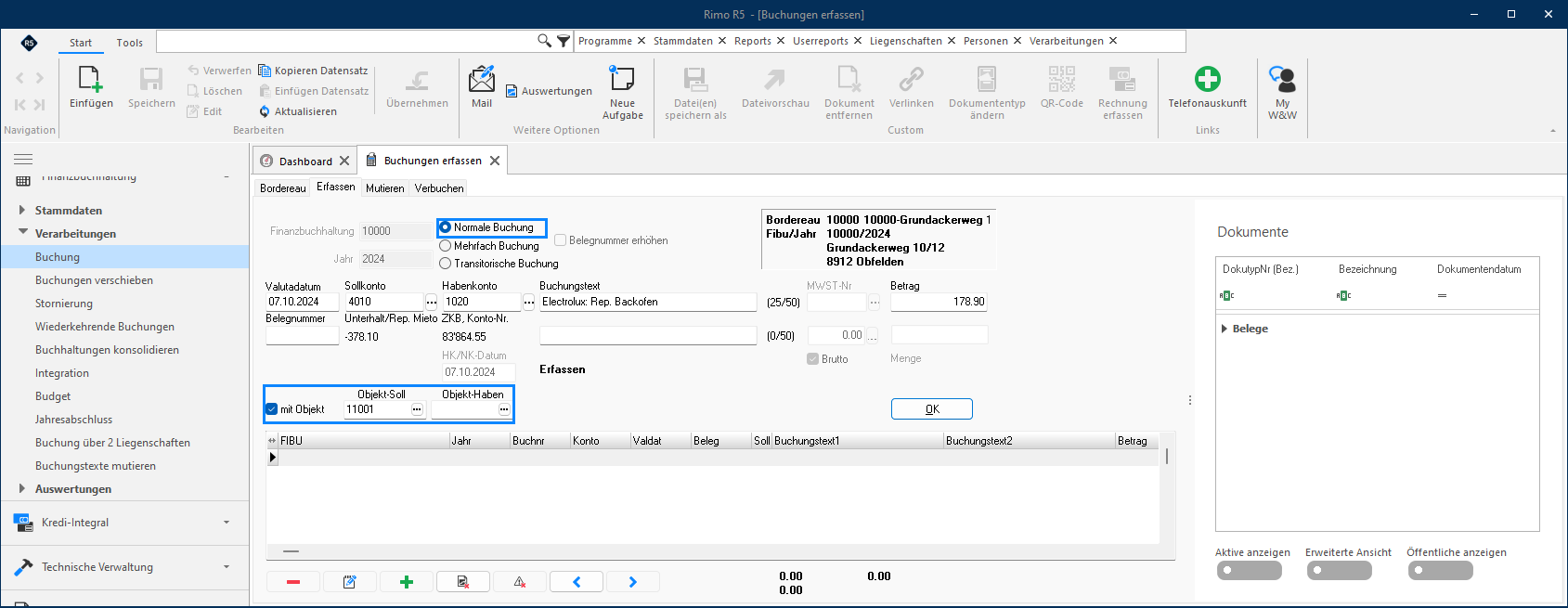The image size is (1568, 608).
Task: Open the Technische Verwaltung dropdown arrow
Action: pyautogui.click(x=227, y=567)
